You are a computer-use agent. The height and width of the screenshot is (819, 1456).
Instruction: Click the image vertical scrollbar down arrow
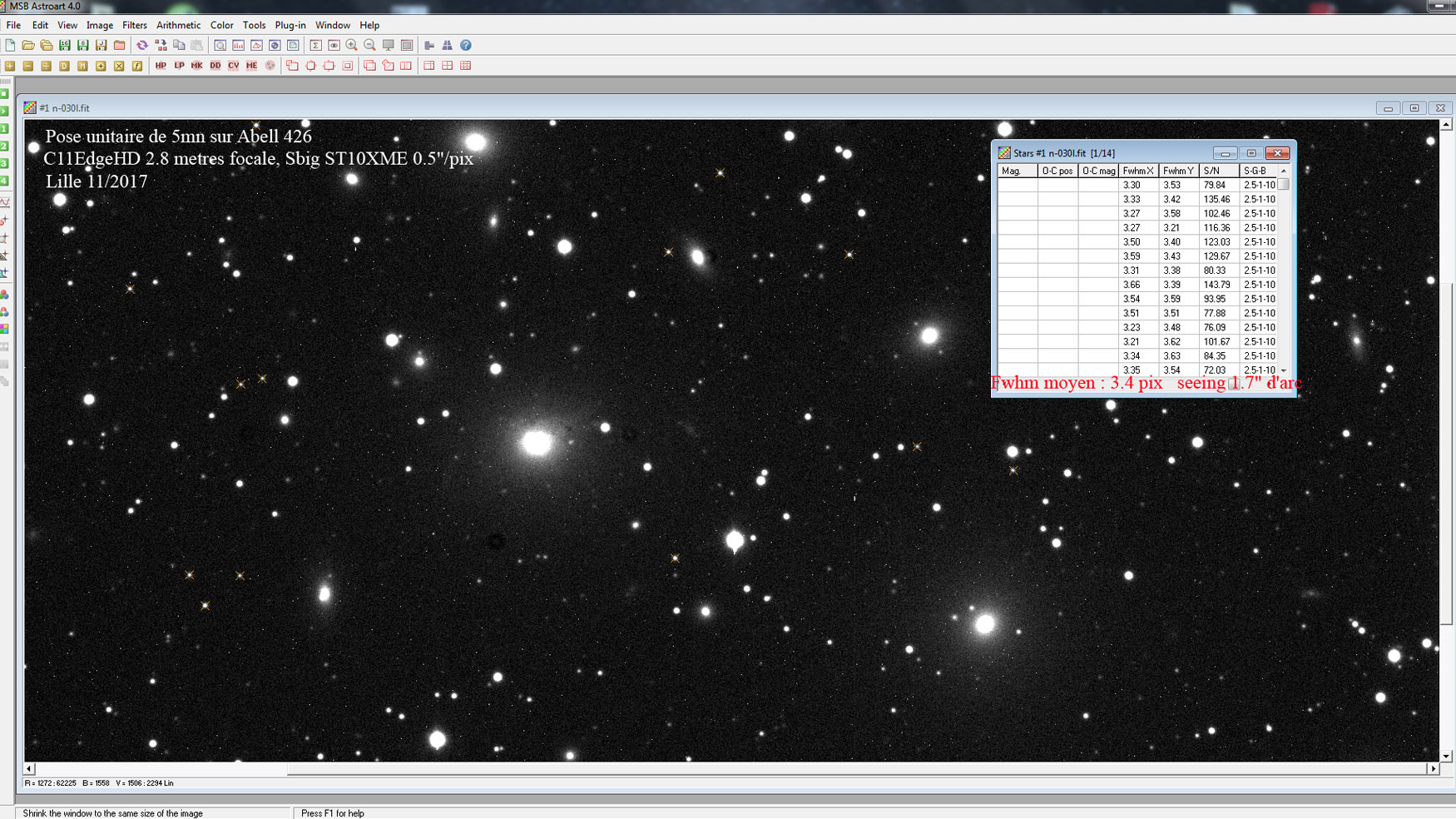(x=1447, y=756)
